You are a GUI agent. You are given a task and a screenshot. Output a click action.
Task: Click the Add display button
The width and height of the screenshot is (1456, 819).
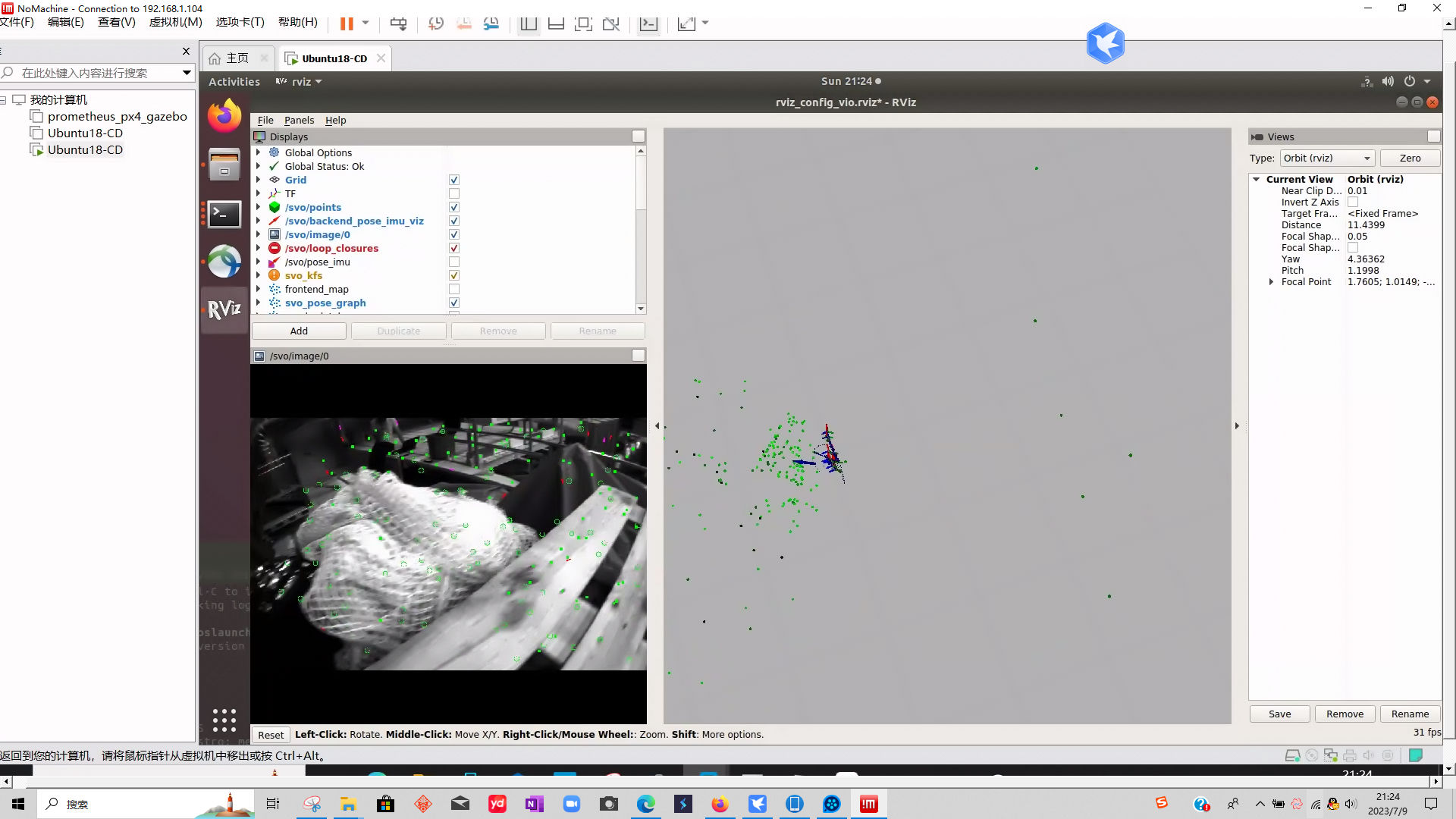coord(299,331)
